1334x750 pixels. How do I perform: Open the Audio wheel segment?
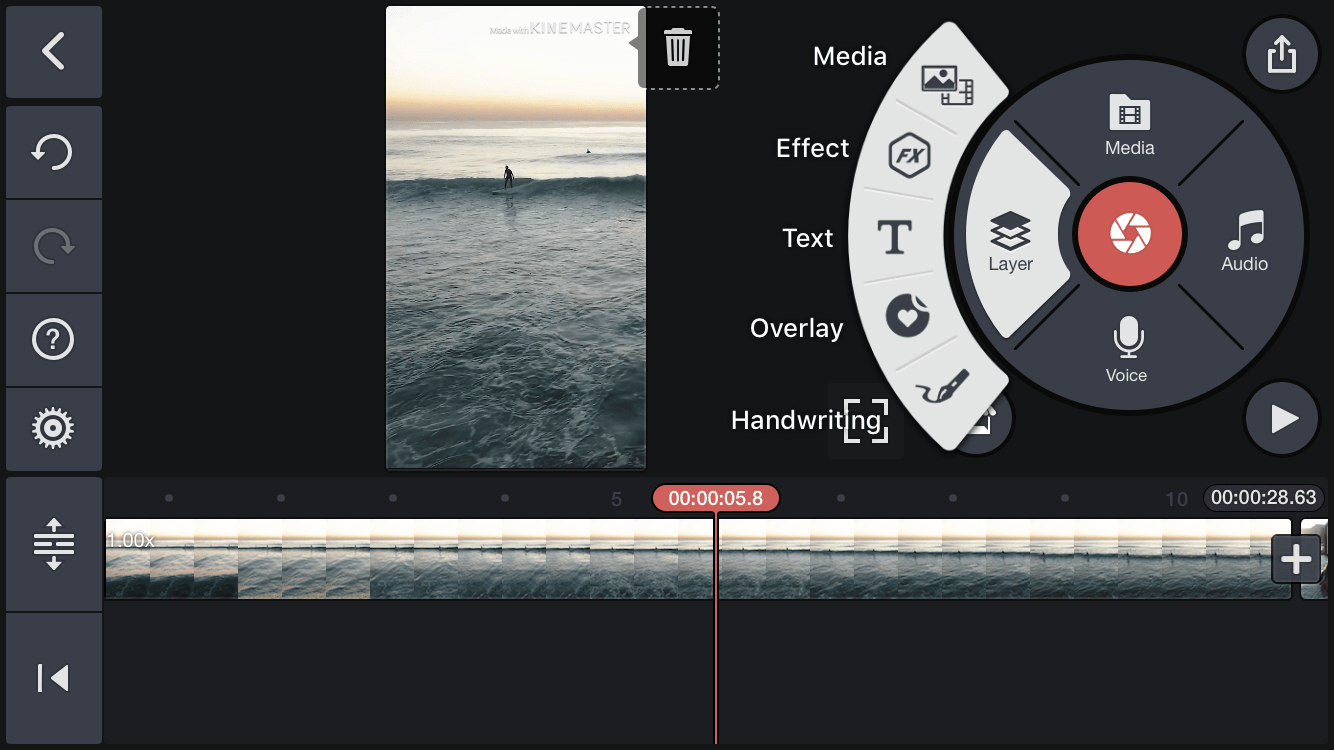coord(1245,241)
